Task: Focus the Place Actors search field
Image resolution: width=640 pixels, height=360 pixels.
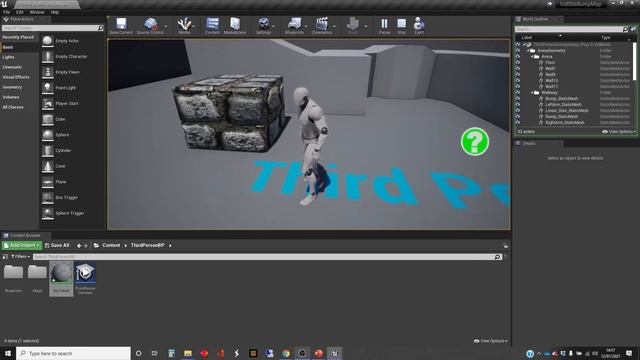Action: tap(50, 28)
